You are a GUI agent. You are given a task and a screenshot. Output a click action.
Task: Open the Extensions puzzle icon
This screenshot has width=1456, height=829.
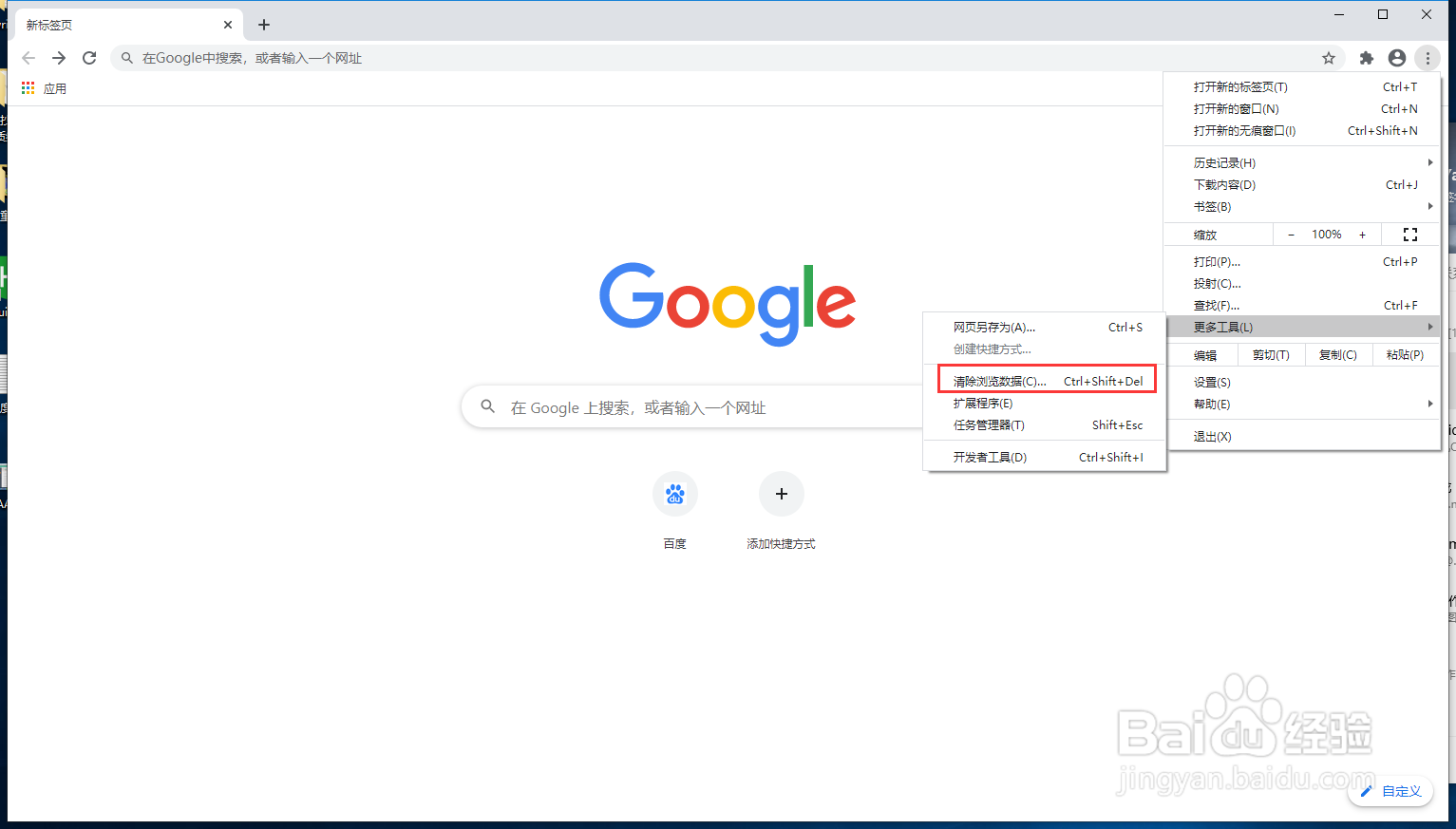click(x=1367, y=58)
